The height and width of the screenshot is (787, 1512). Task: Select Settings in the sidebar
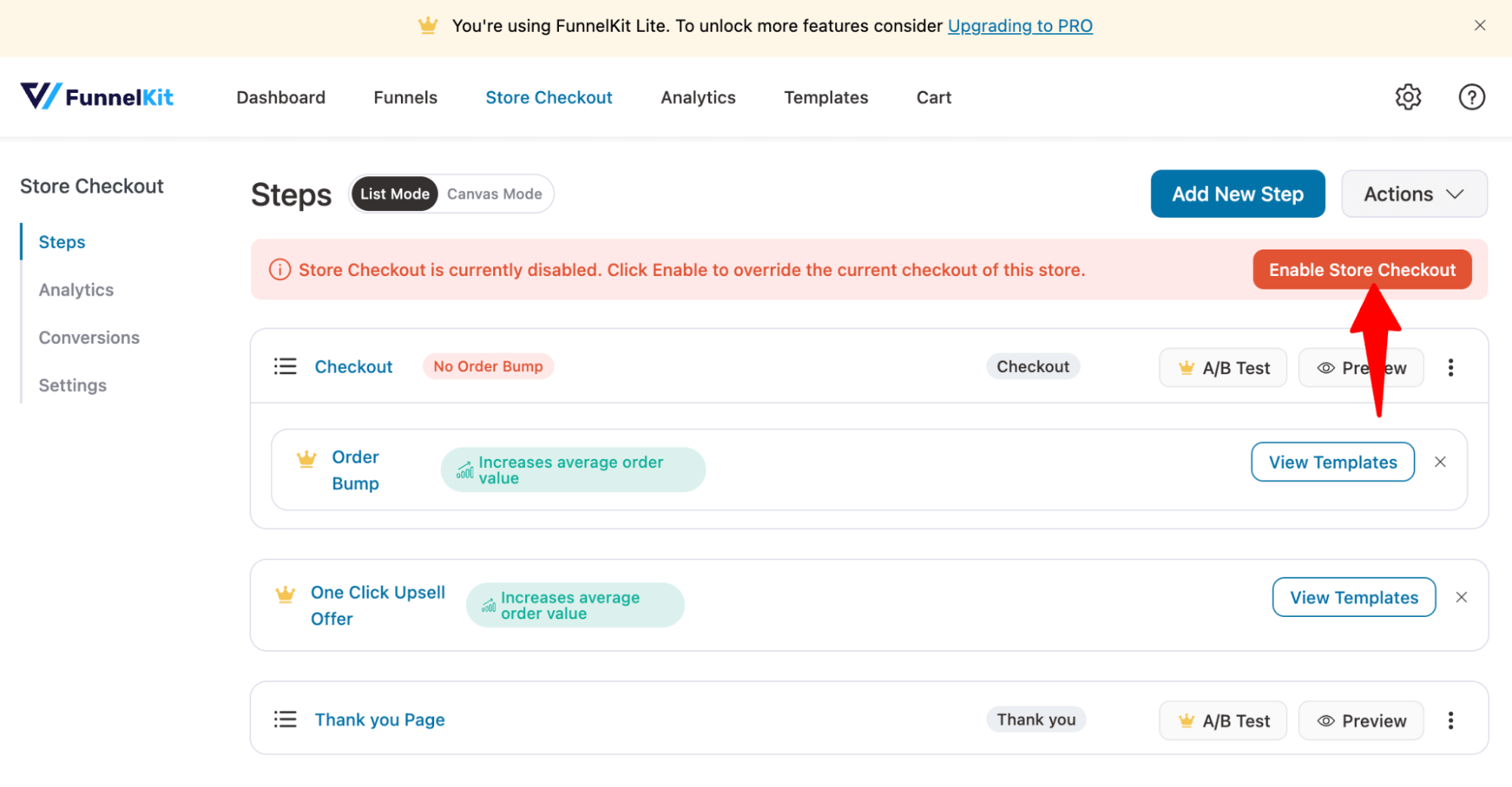click(x=73, y=385)
